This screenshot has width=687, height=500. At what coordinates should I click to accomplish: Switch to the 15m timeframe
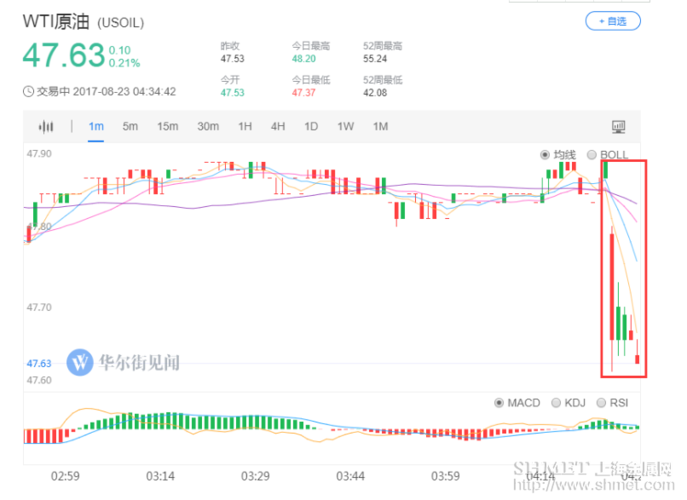point(167,127)
